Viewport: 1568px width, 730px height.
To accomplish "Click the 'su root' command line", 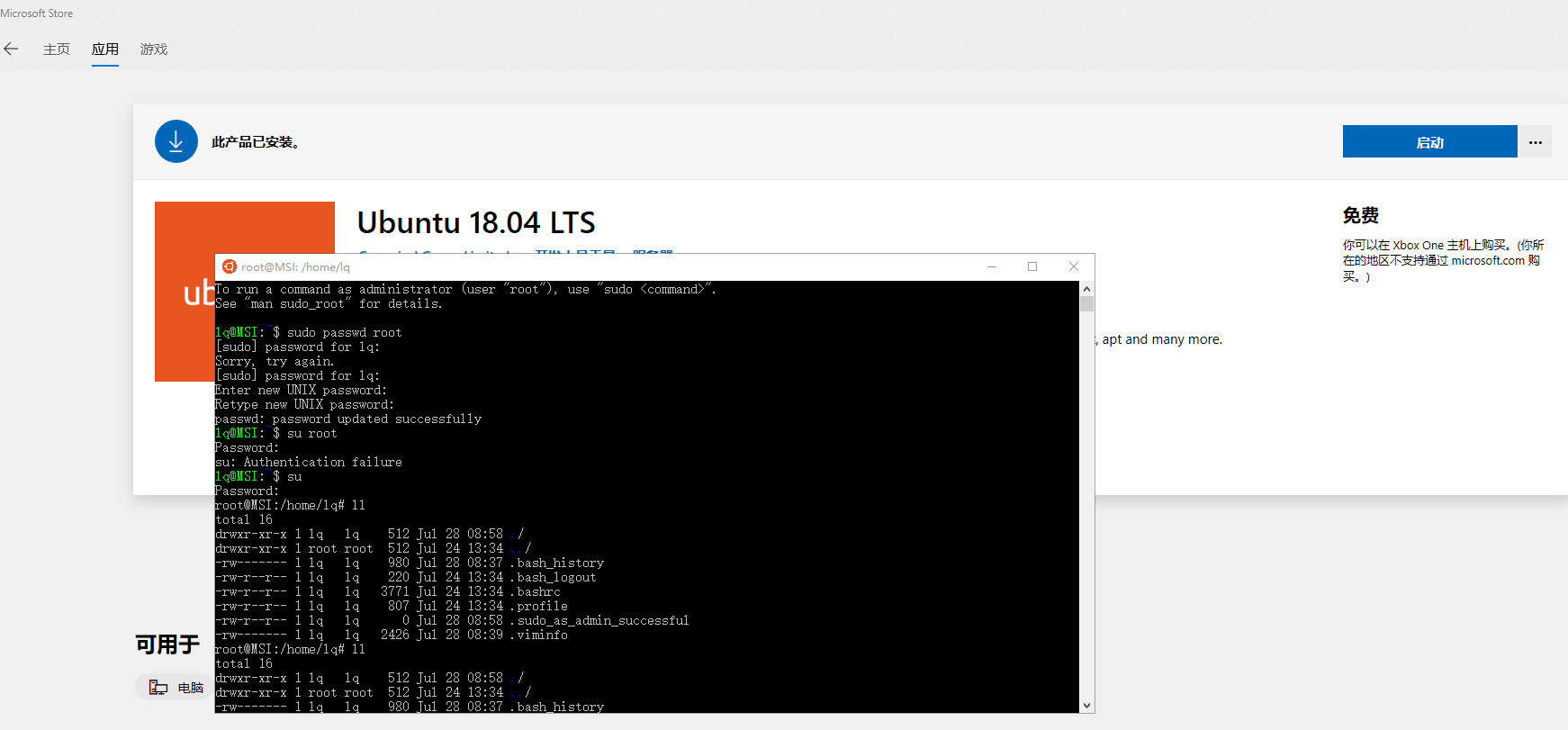I will tap(276, 433).
